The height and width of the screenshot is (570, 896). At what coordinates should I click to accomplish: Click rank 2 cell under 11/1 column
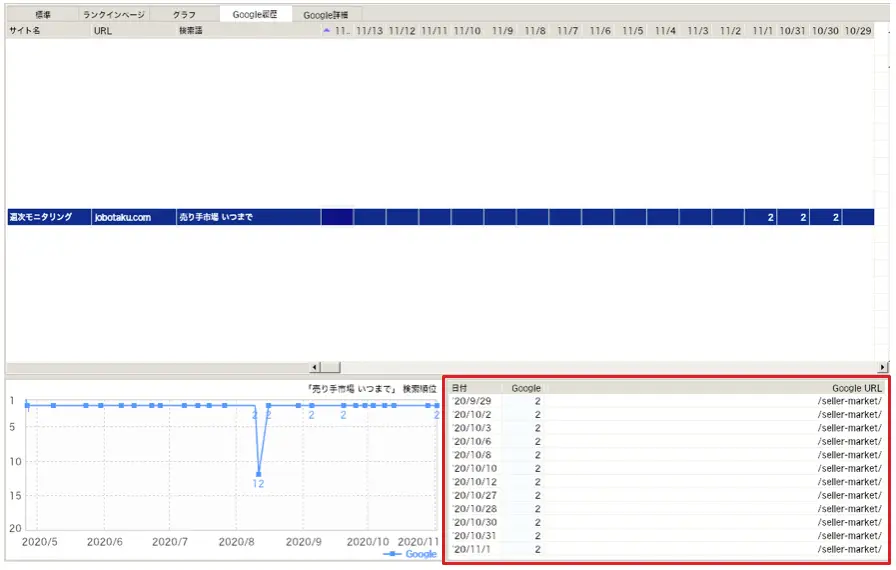coord(760,217)
